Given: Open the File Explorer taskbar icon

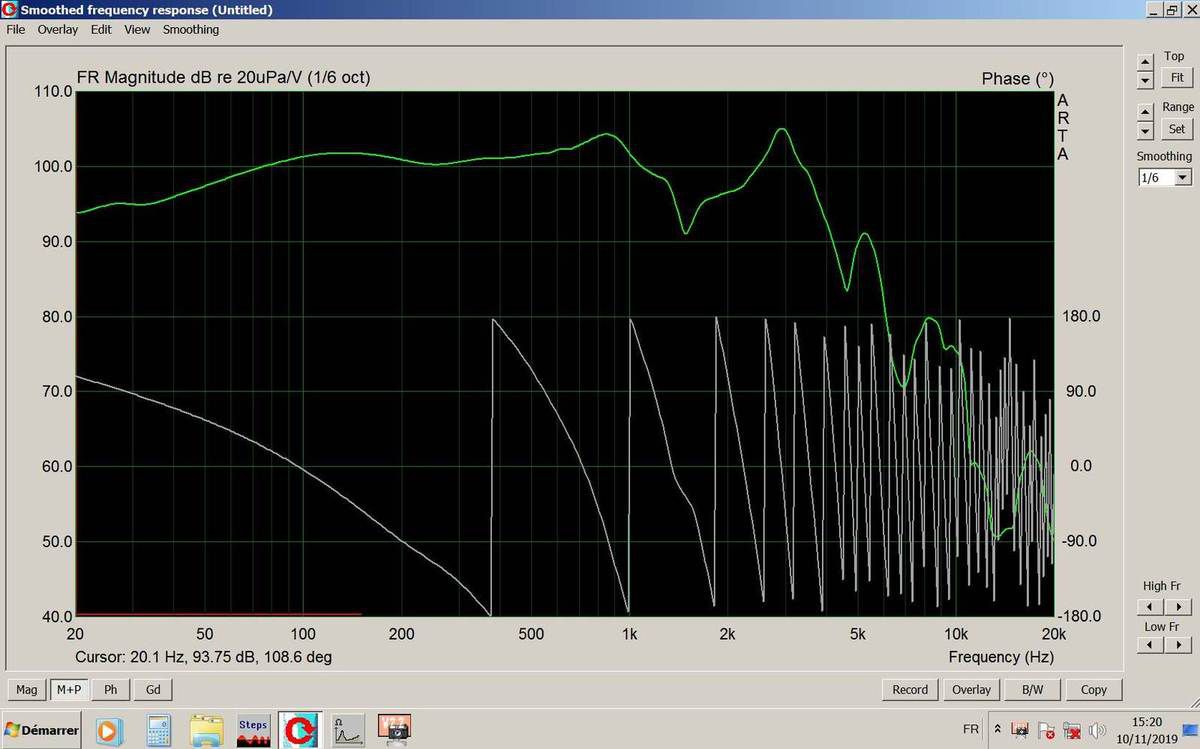Looking at the screenshot, I should tap(206, 730).
